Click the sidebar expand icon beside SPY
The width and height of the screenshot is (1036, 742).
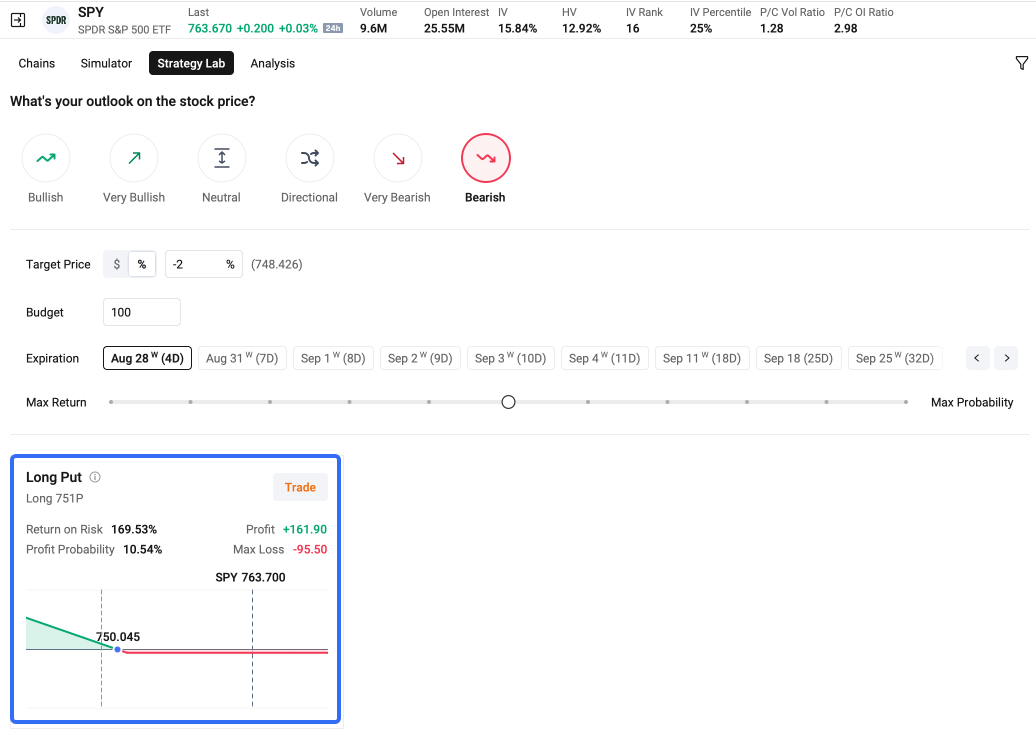[18, 20]
